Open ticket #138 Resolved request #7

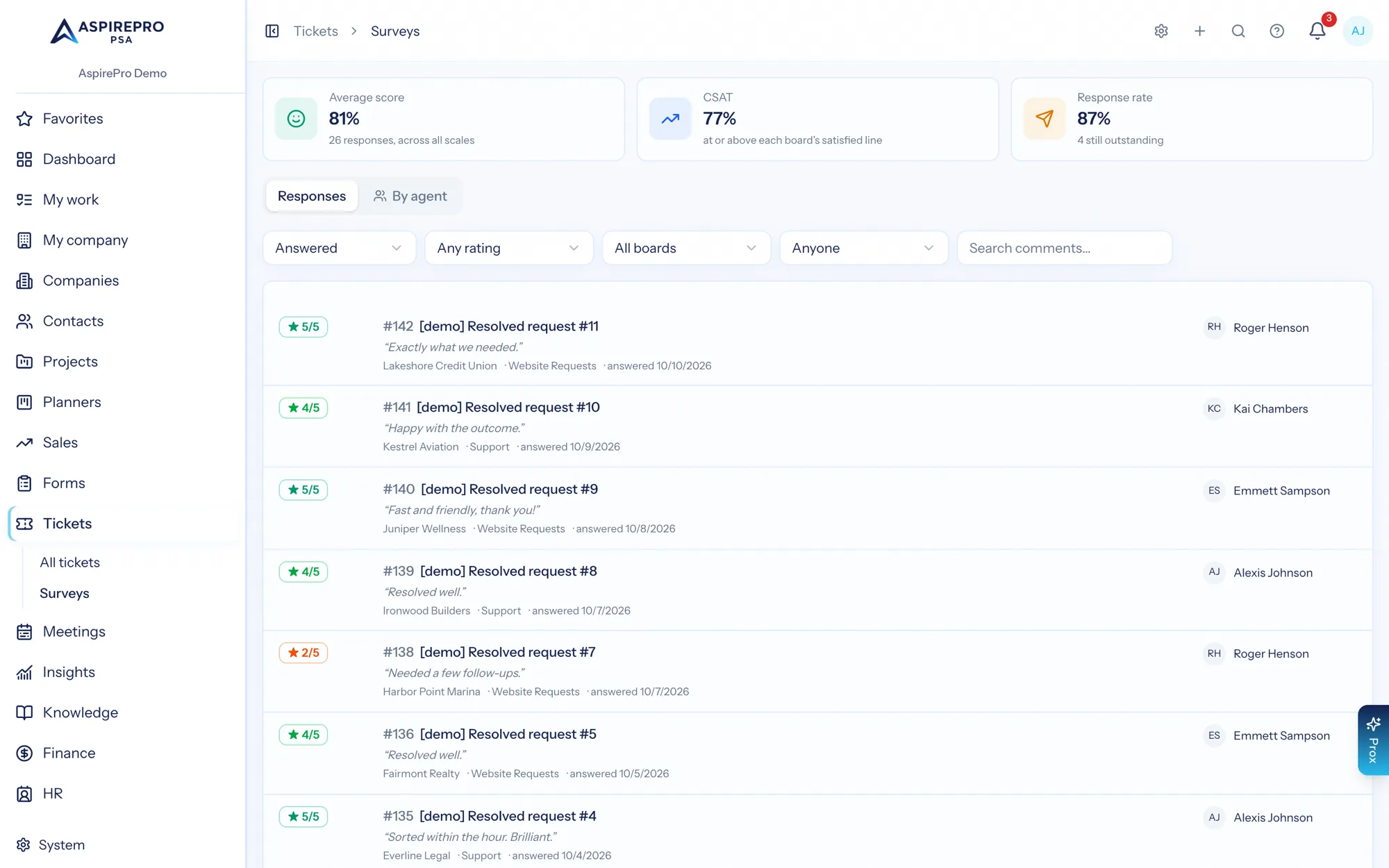(x=490, y=653)
